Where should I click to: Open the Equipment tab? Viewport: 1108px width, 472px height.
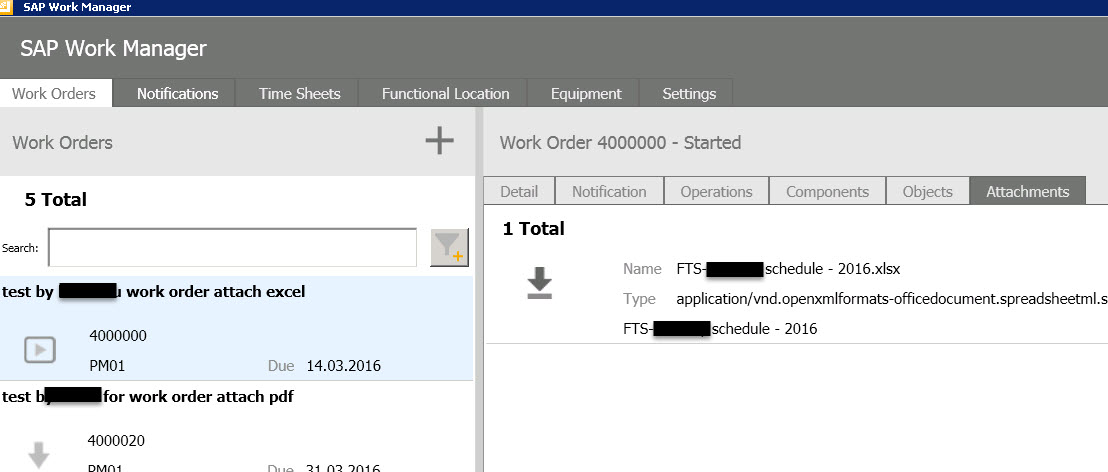coord(586,93)
